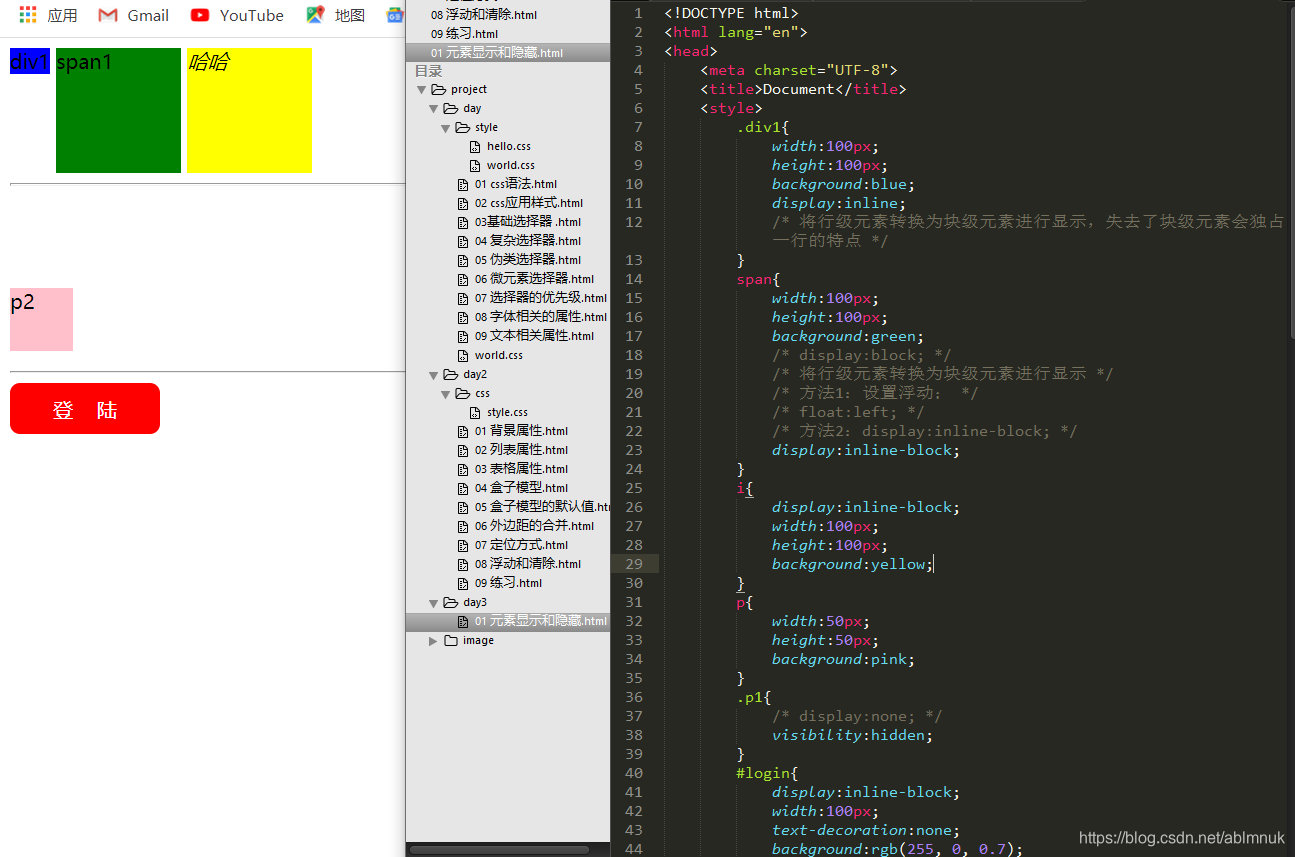This screenshot has height=857, width=1295.
Task: Open 08 字体相关的属性.html in the tree
Action: point(541,317)
